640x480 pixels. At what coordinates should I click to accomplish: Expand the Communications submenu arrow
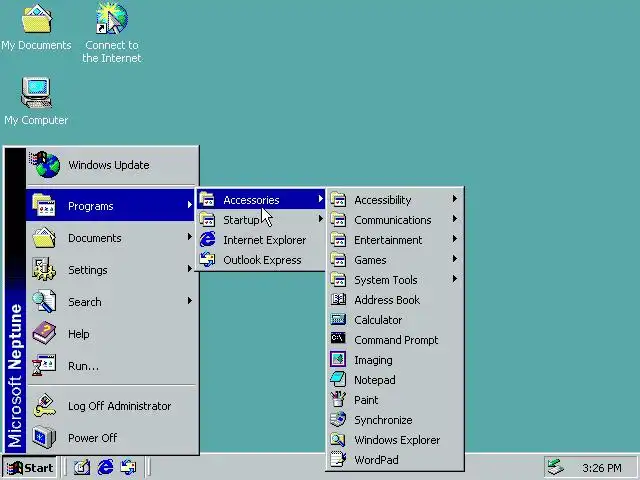coord(455,219)
